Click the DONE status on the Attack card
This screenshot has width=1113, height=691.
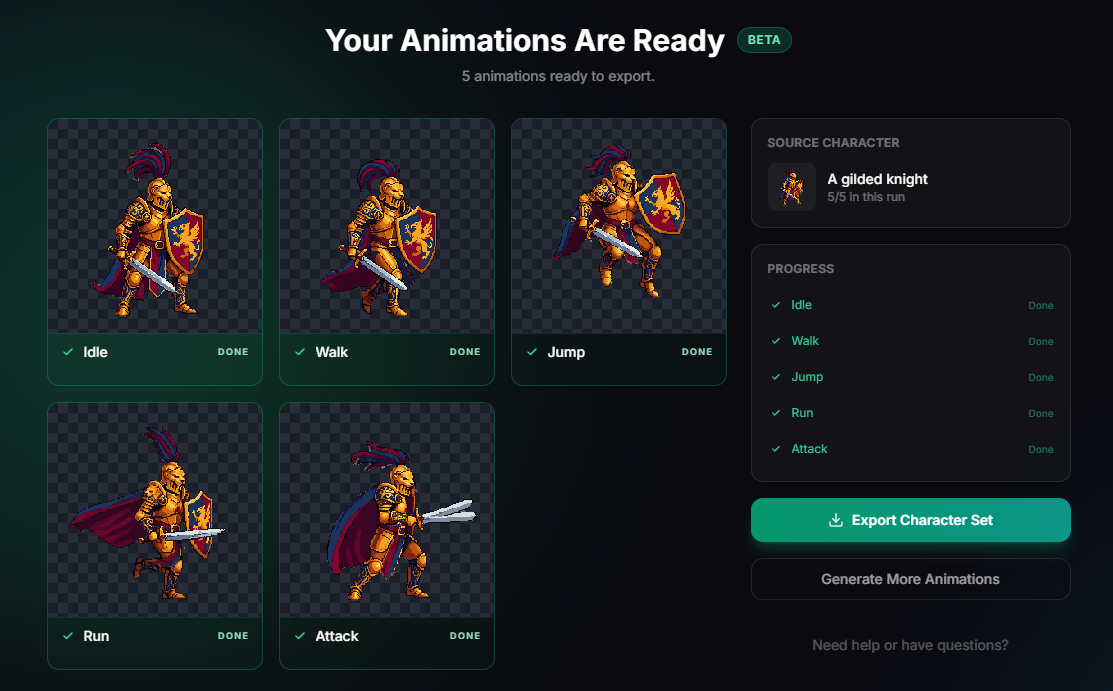click(x=465, y=636)
